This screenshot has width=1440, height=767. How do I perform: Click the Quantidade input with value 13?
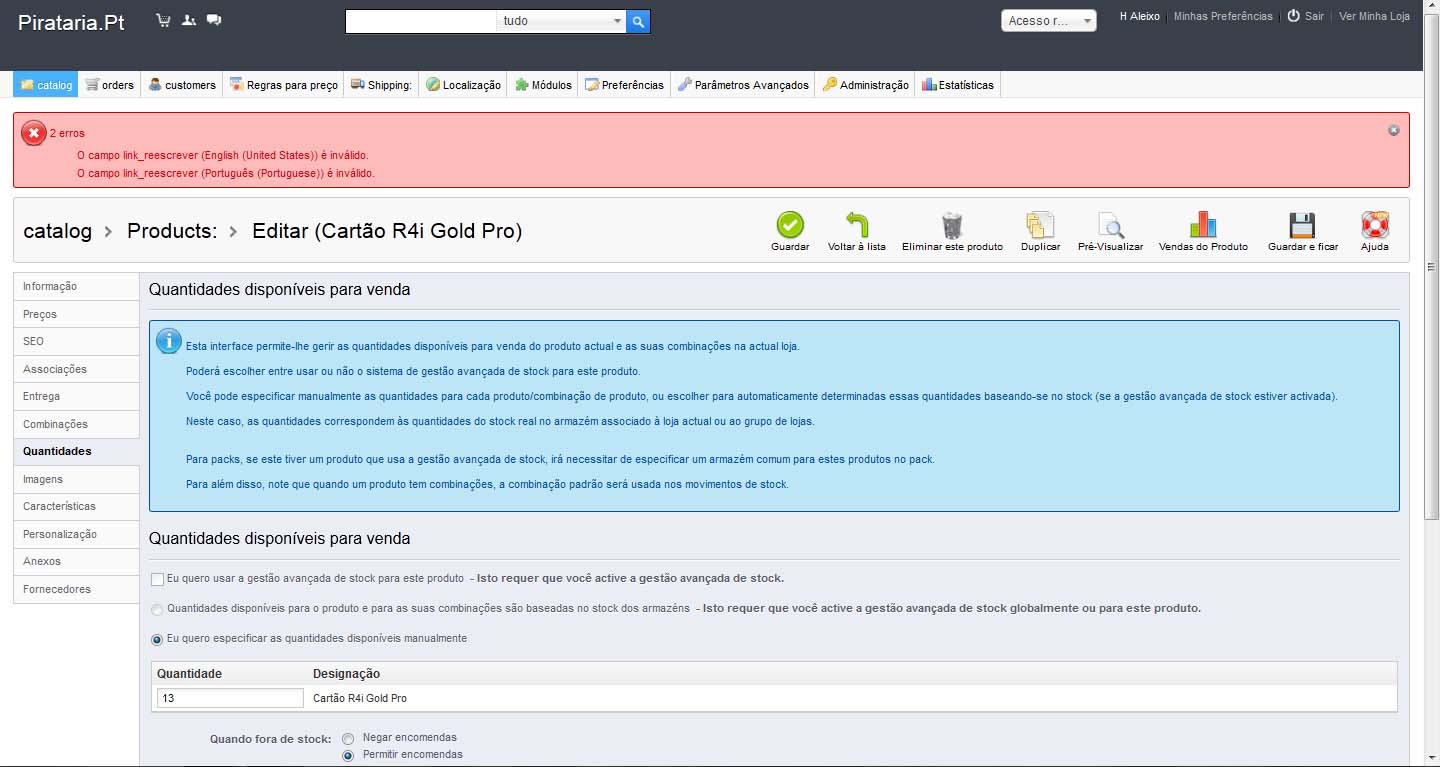coord(230,698)
